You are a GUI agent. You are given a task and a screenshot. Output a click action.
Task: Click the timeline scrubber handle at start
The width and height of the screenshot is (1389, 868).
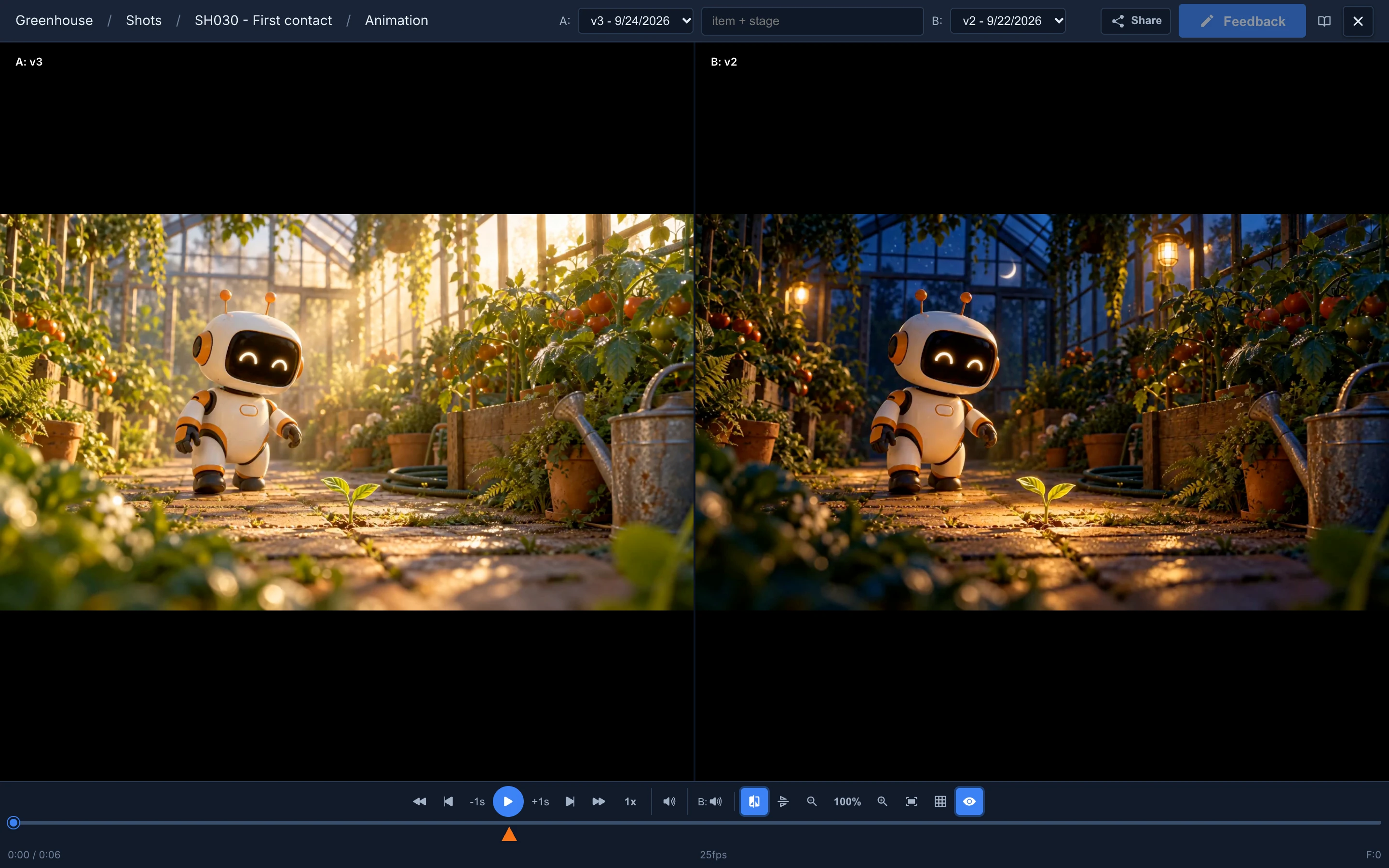pos(14,823)
